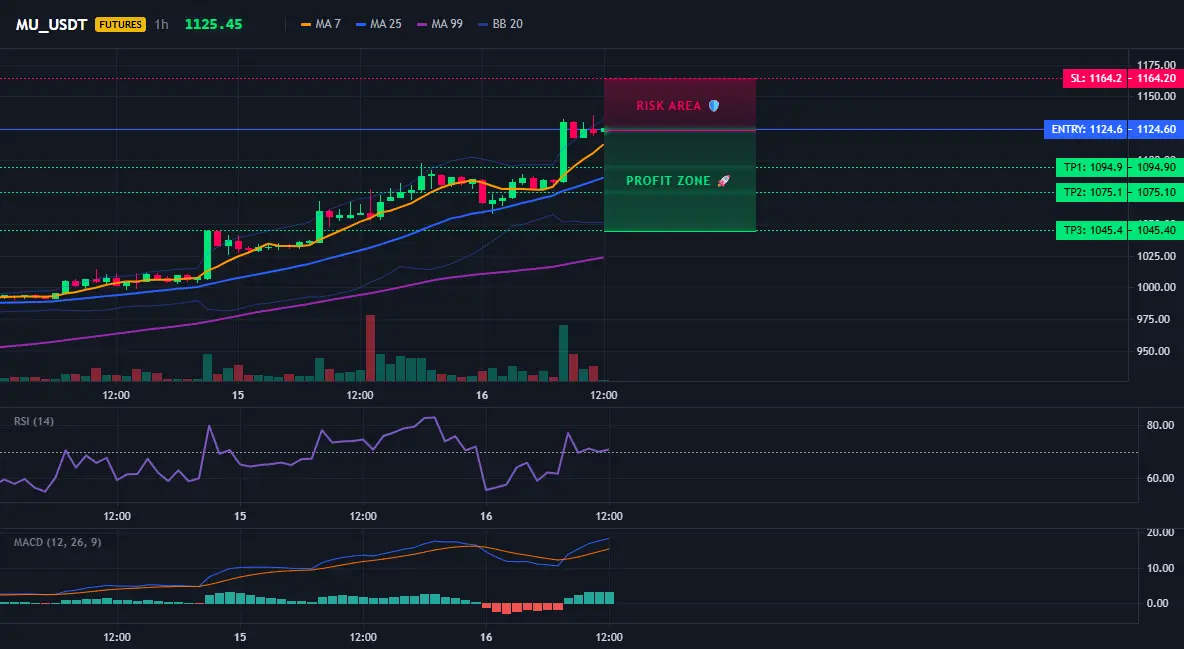Viewport: 1184px width, 649px height.
Task: Click the shield icon in risk area
Action: coord(714,106)
